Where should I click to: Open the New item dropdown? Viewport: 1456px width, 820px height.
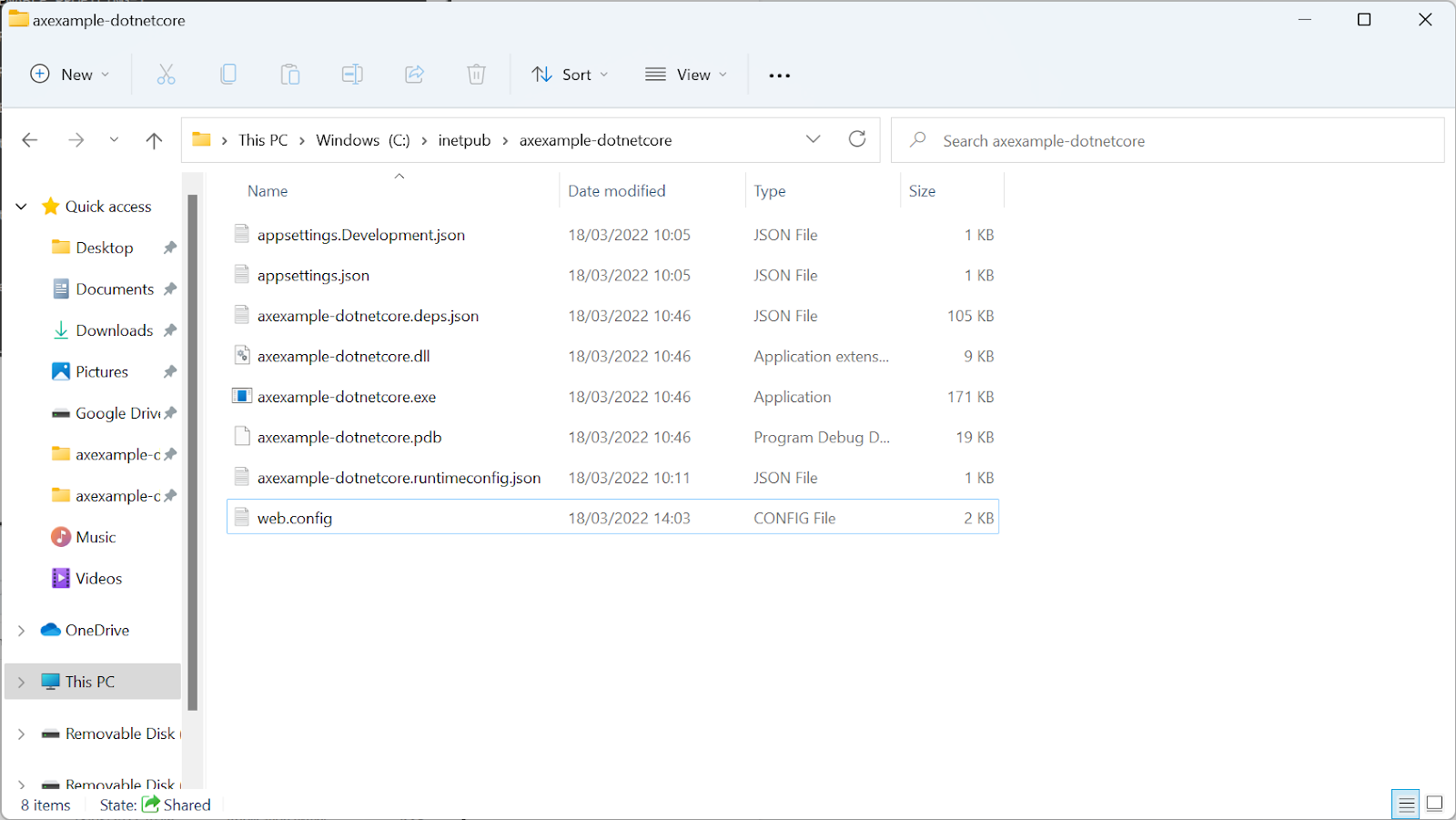[70, 75]
